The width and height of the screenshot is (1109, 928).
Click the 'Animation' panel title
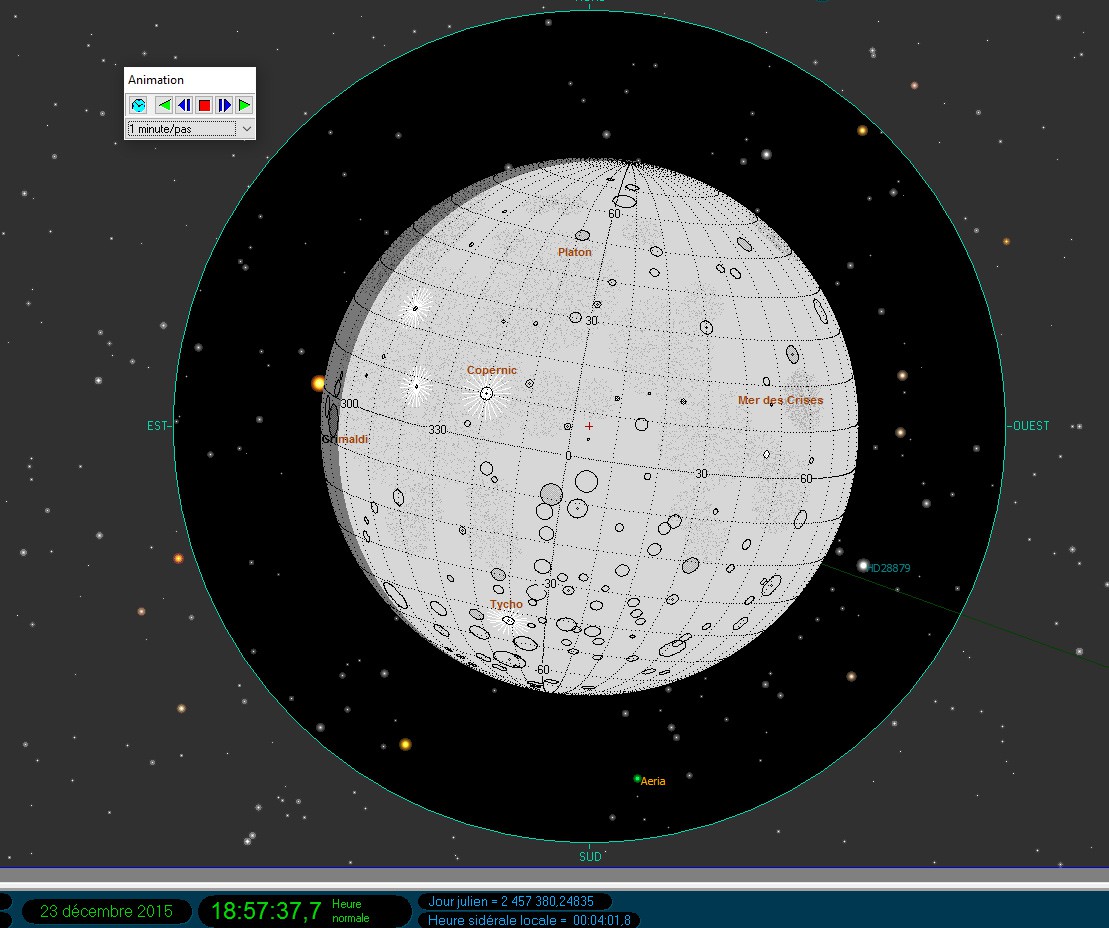[x=156, y=80]
